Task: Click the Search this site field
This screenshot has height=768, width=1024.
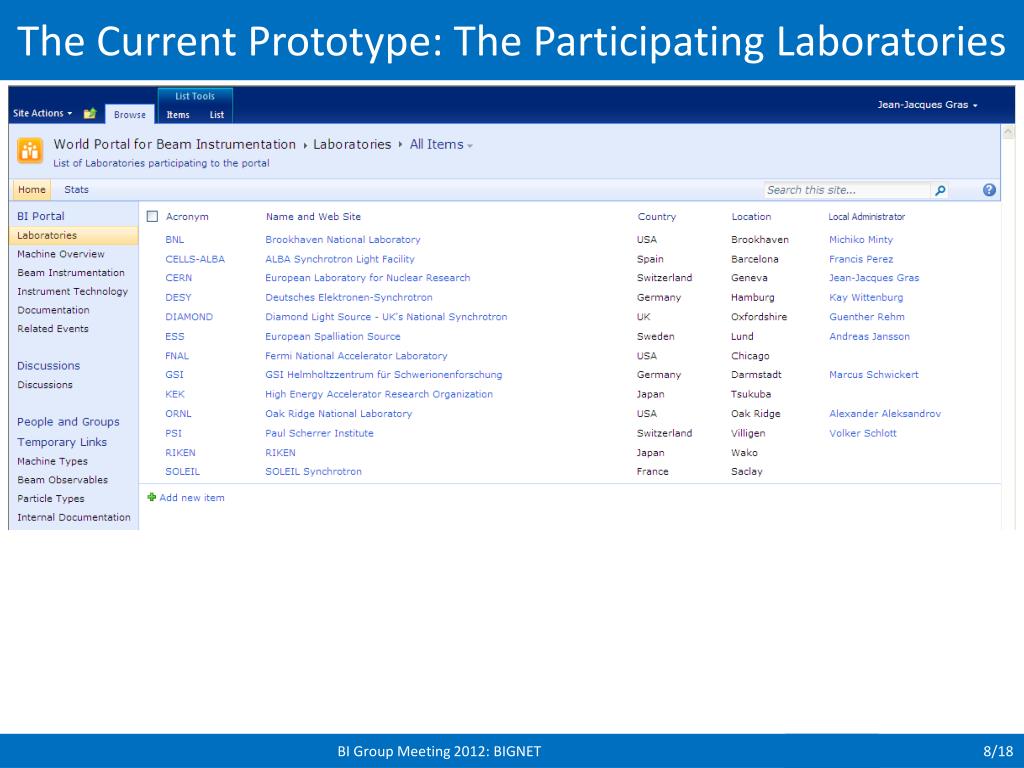Action: [x=846, y=190]
